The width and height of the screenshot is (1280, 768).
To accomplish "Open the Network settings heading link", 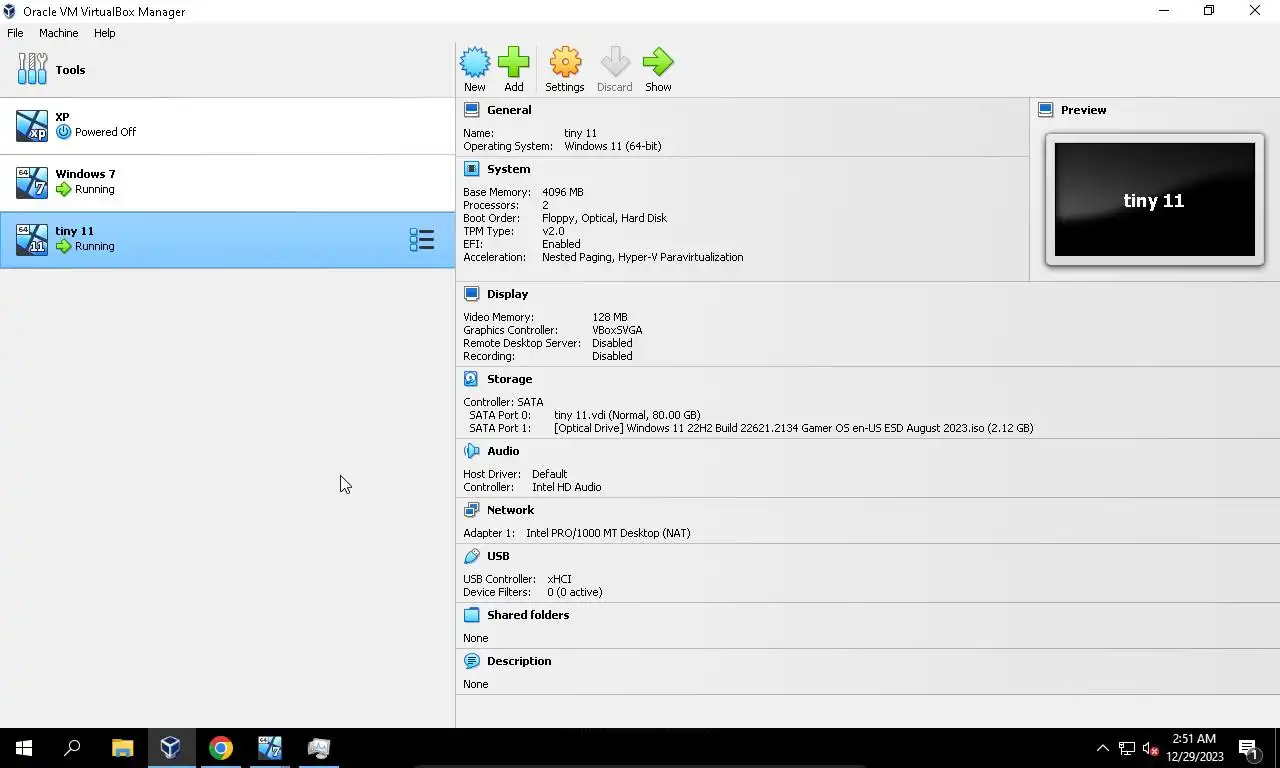I will coord(510,510).
